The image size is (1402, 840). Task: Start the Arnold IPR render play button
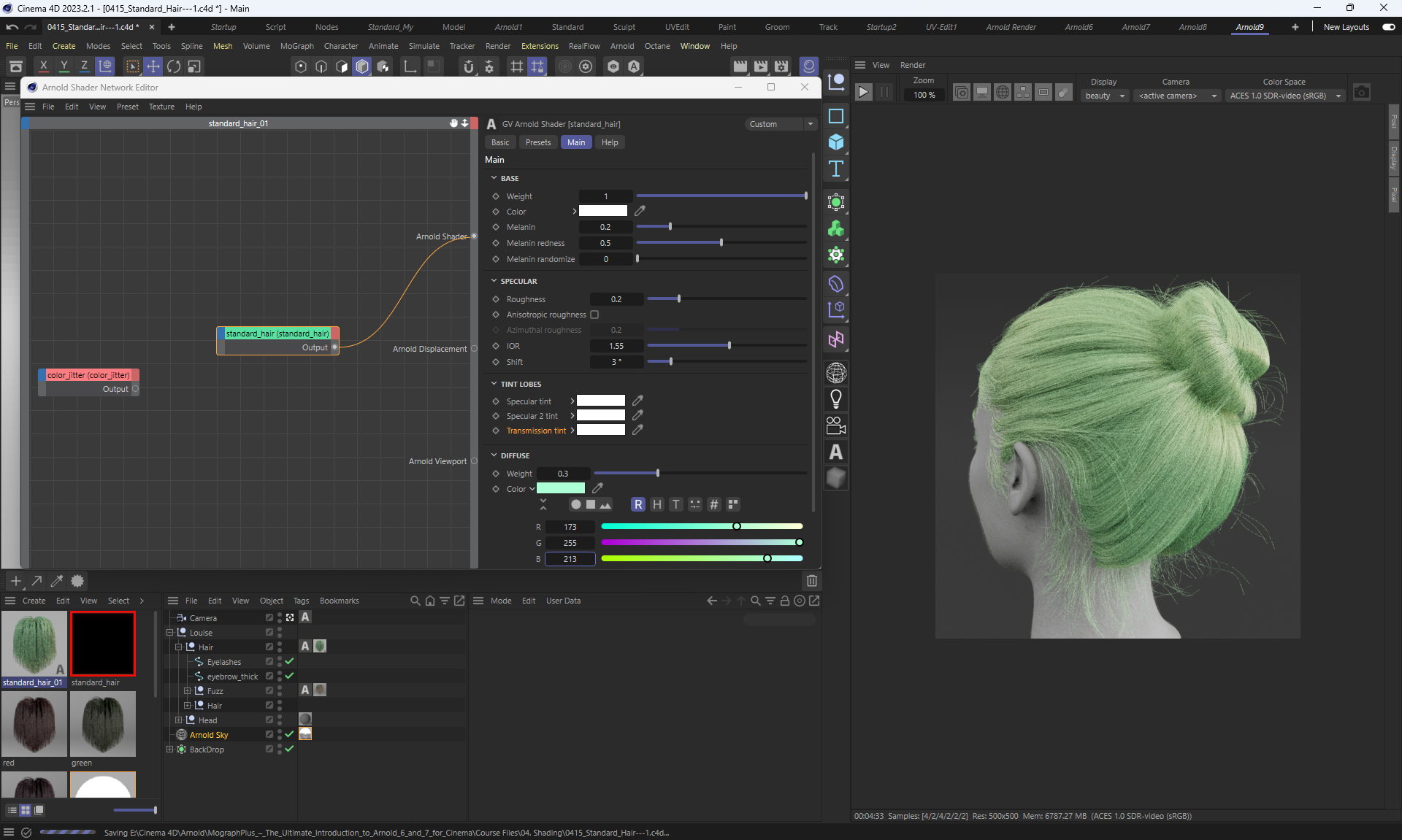(863, 93)
